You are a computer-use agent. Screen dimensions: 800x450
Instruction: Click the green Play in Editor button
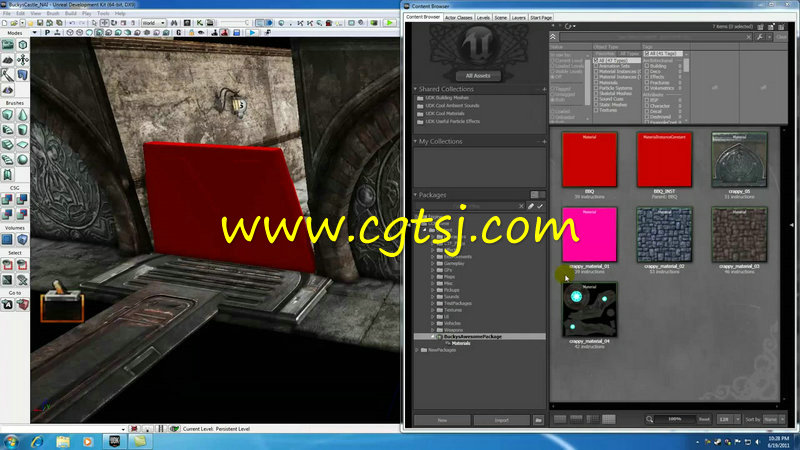[389, 23]
